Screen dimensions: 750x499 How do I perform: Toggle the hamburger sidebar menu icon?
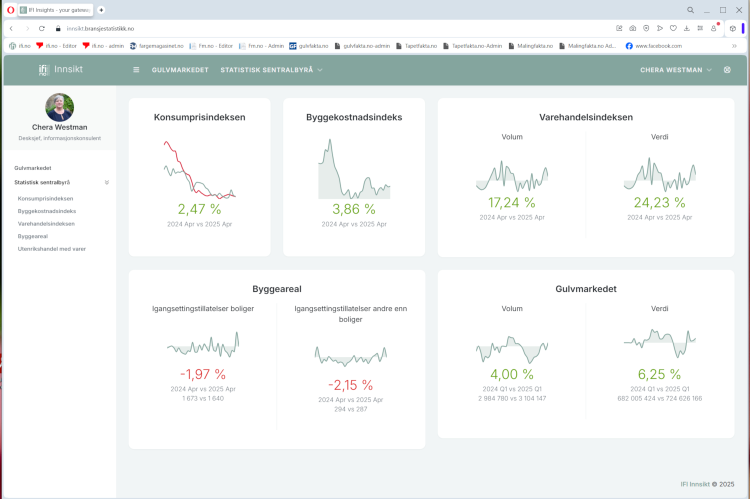(x=136, y=70)
